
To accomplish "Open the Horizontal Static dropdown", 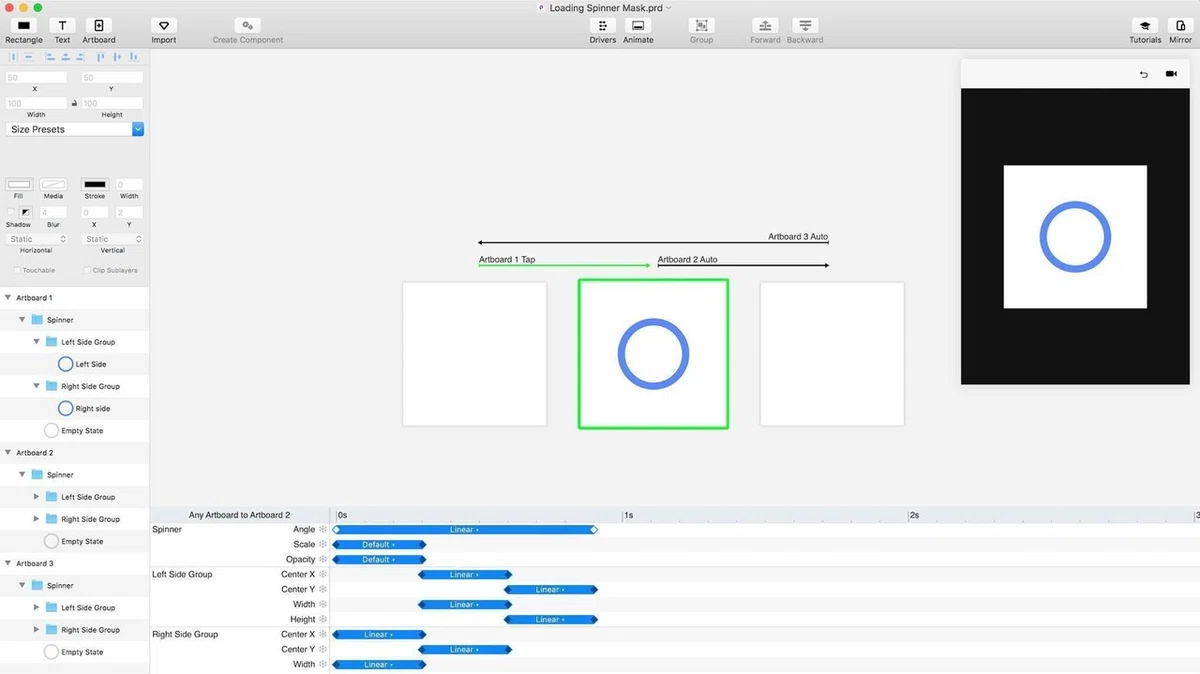I will [37, 239].
